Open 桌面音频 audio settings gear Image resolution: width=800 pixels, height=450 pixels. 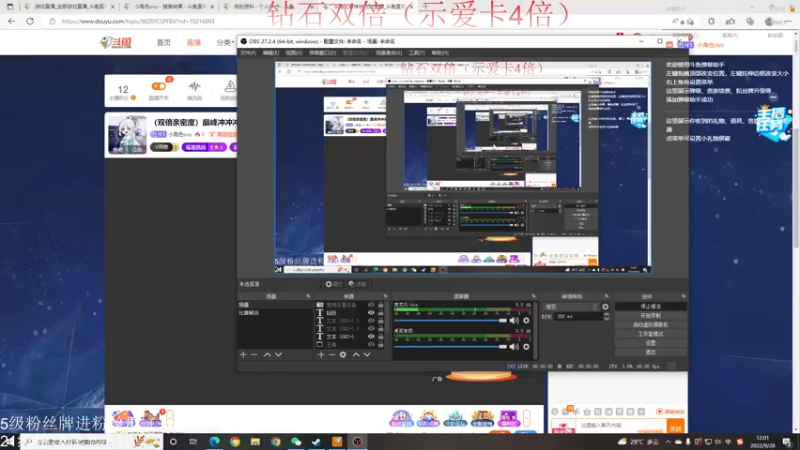coord(526,347)
